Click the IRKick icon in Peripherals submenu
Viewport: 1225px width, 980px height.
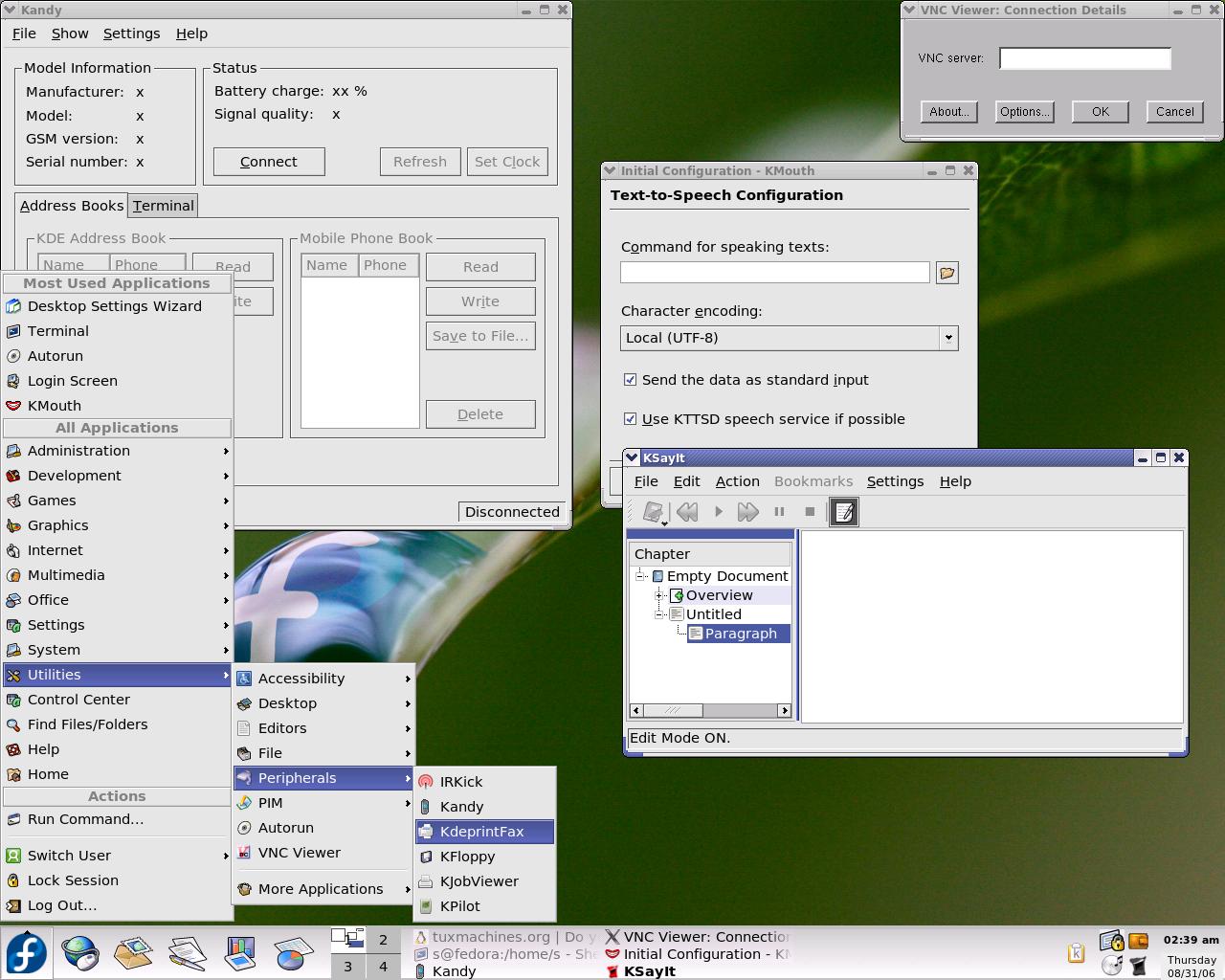(x=426, y=782)
